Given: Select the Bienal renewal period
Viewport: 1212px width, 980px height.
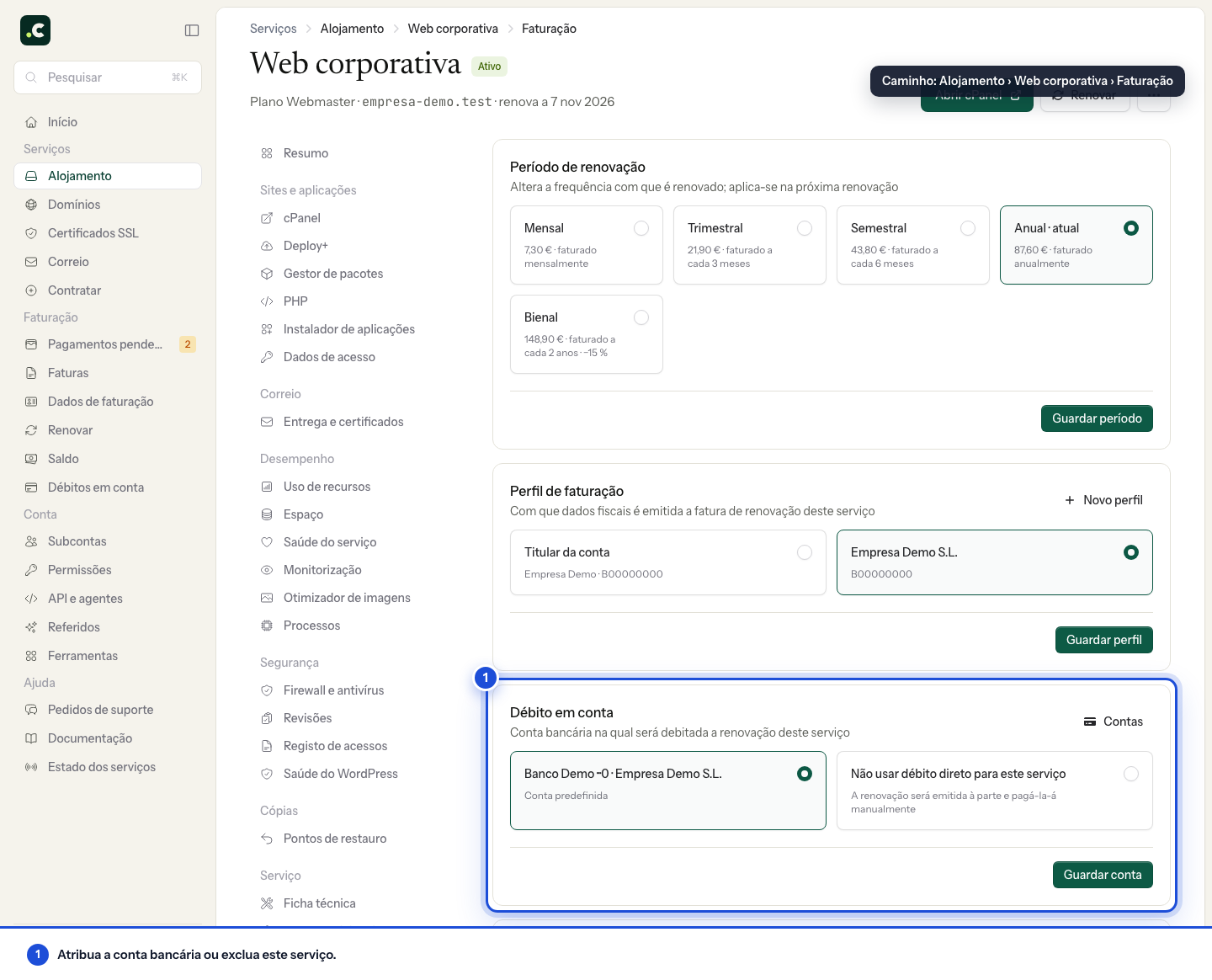Looking at the screenshot, I should pyautogui.click(x=587, y=334).
